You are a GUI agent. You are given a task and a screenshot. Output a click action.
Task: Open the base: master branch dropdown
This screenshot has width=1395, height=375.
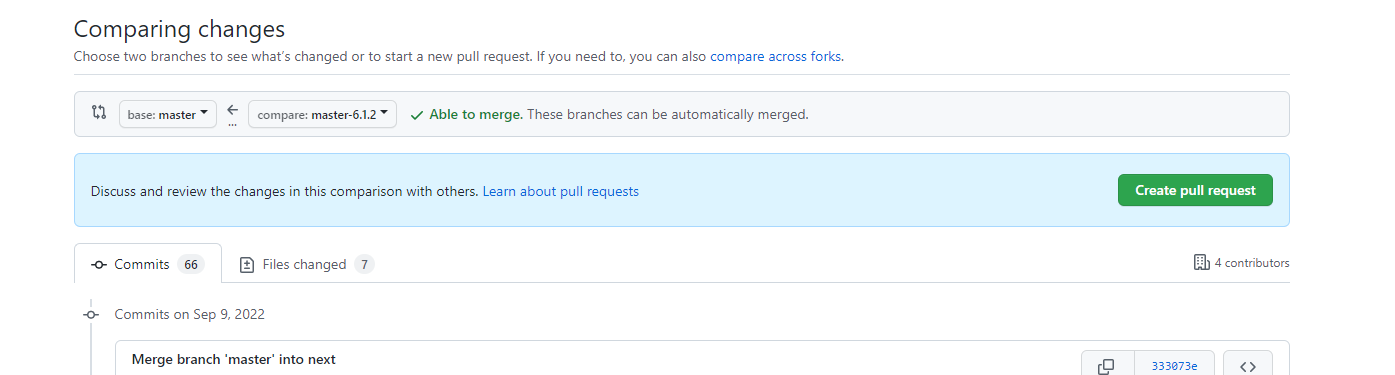[x=168, y=114]
